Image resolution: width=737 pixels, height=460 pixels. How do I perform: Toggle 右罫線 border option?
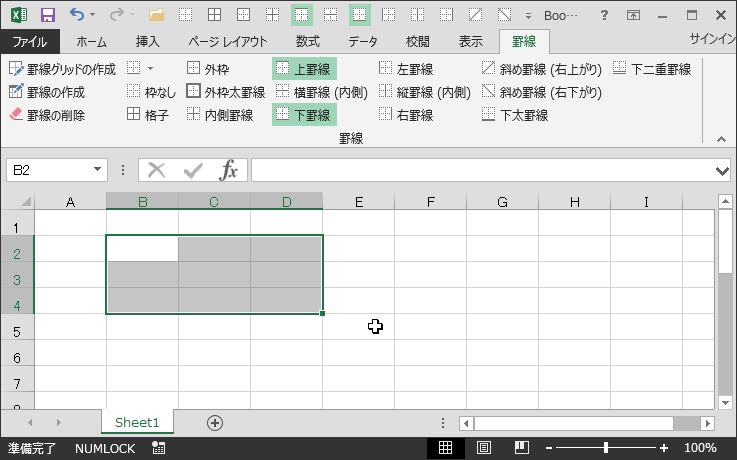[x=406, y=115]
